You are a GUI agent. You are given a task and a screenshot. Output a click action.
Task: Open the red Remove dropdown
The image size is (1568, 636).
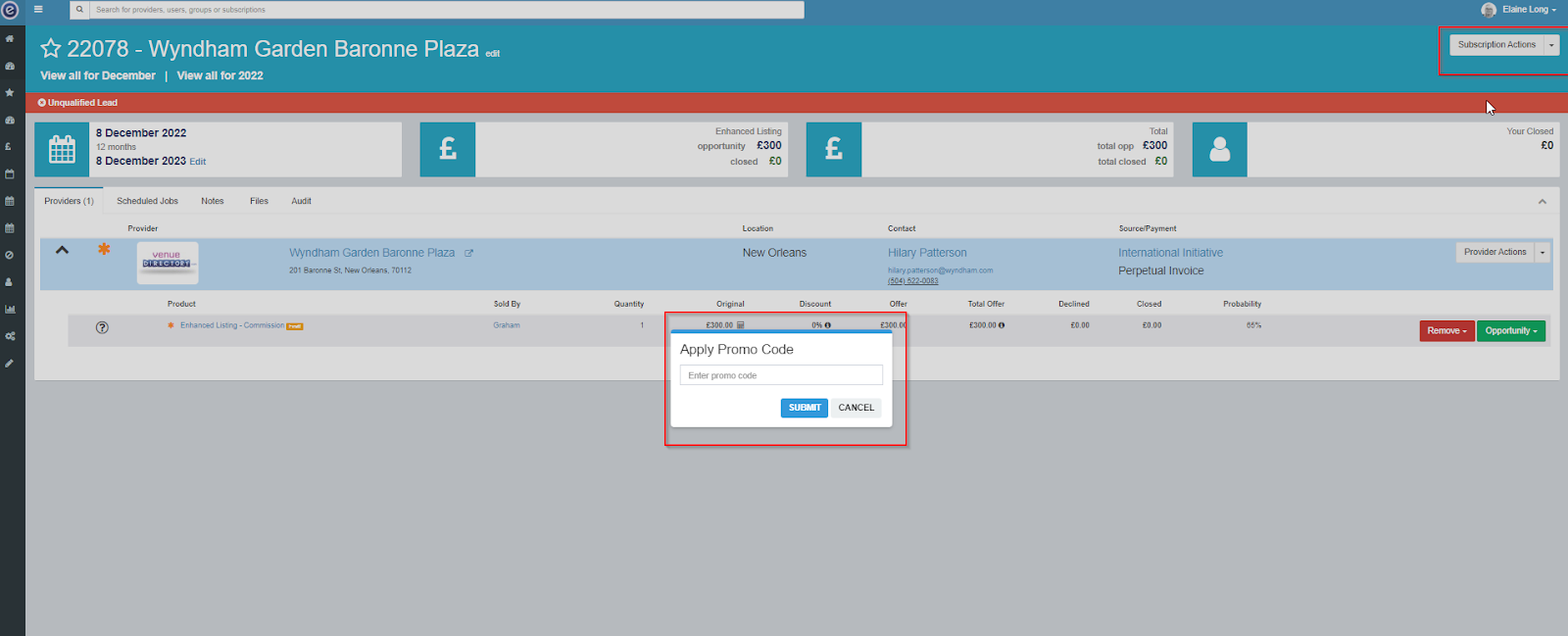tap(1447, 331)
